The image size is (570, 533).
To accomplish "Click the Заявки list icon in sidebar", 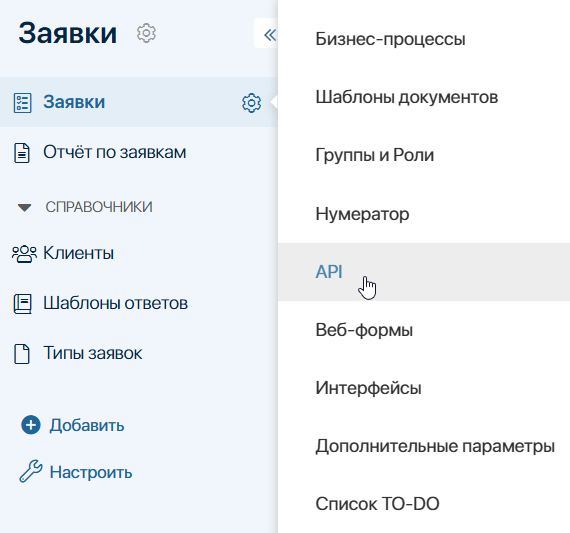I will click(x=22, y=103).
